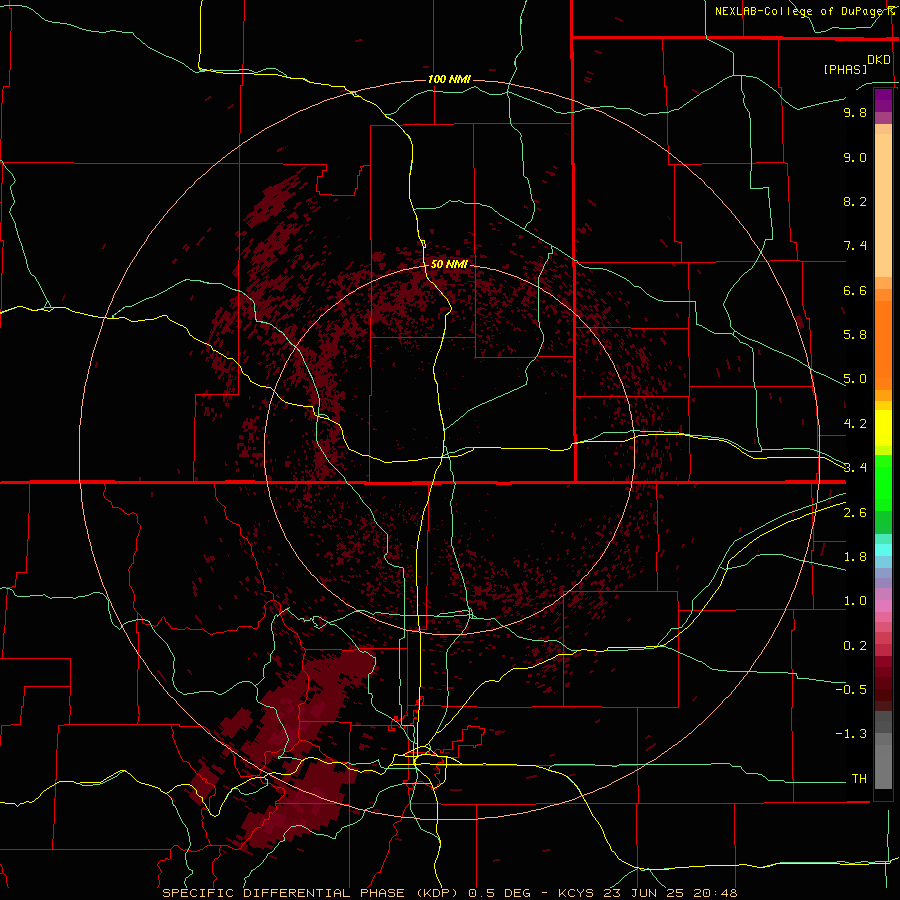This screenshot has width=900, height=900.
Task: Click the [PHAS] legend header
Action: (845, 69)
